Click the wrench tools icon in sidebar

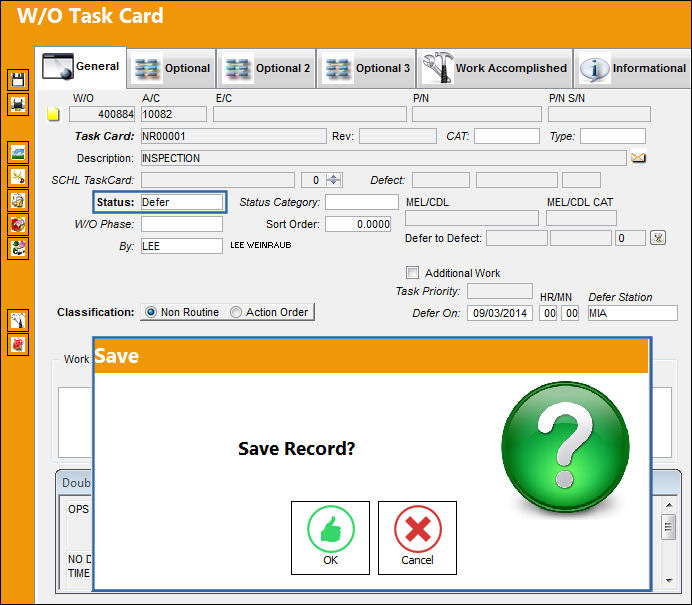click(18, 320)
